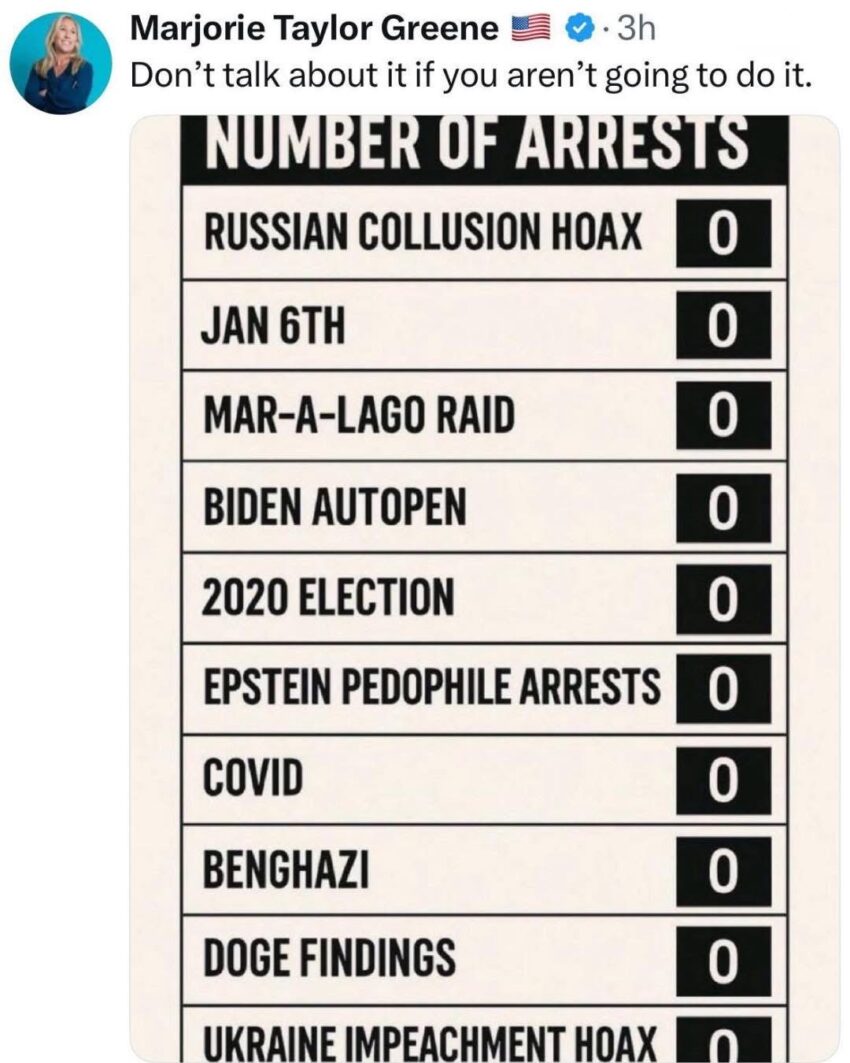Click the zero beside EPSTEIN PEDOPHILE ARRESTS
The width and height of the screenshot is (850, 1063).
click(x=723, y=689)
